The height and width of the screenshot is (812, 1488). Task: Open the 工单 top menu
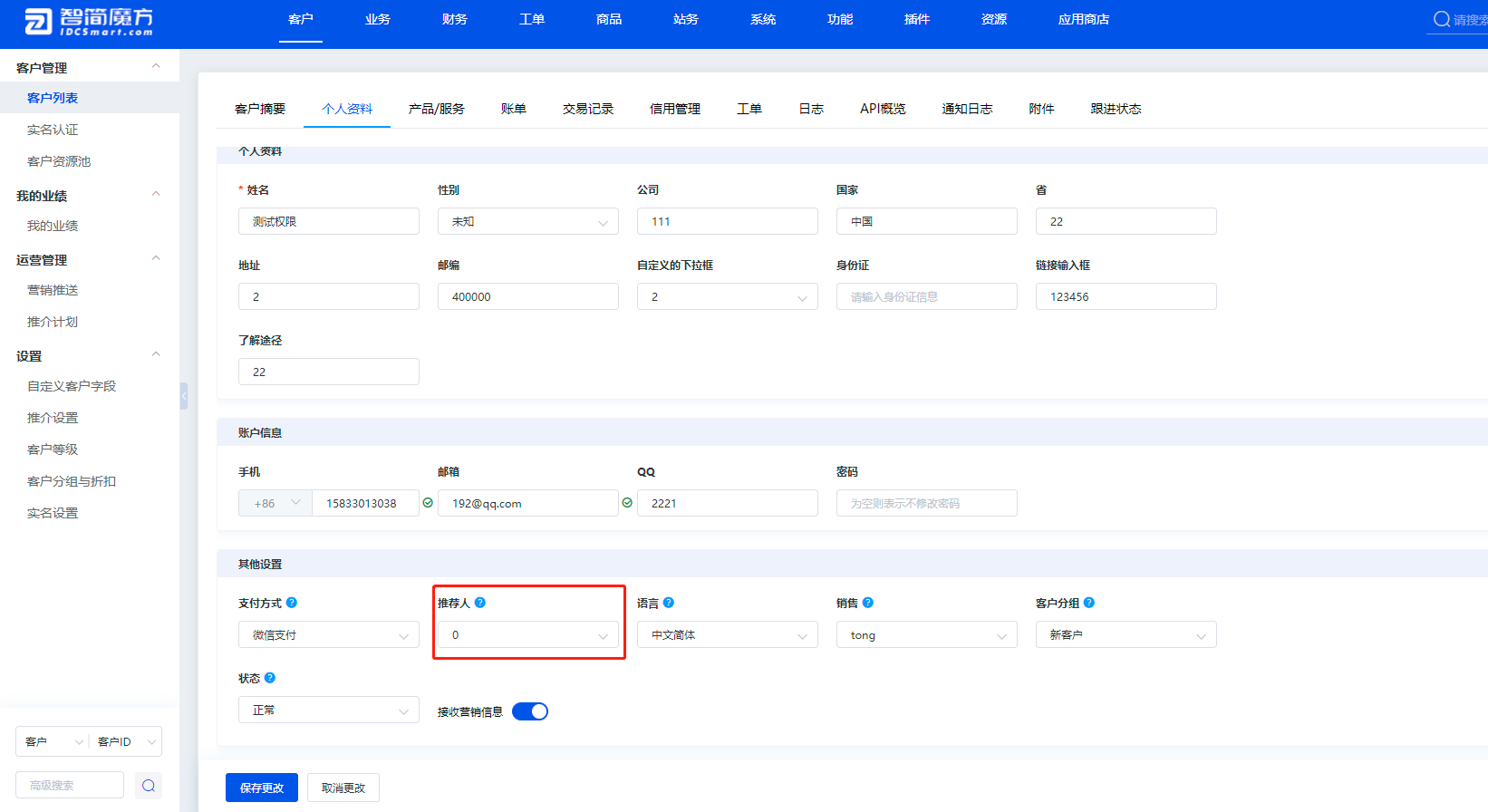[532, 19]
